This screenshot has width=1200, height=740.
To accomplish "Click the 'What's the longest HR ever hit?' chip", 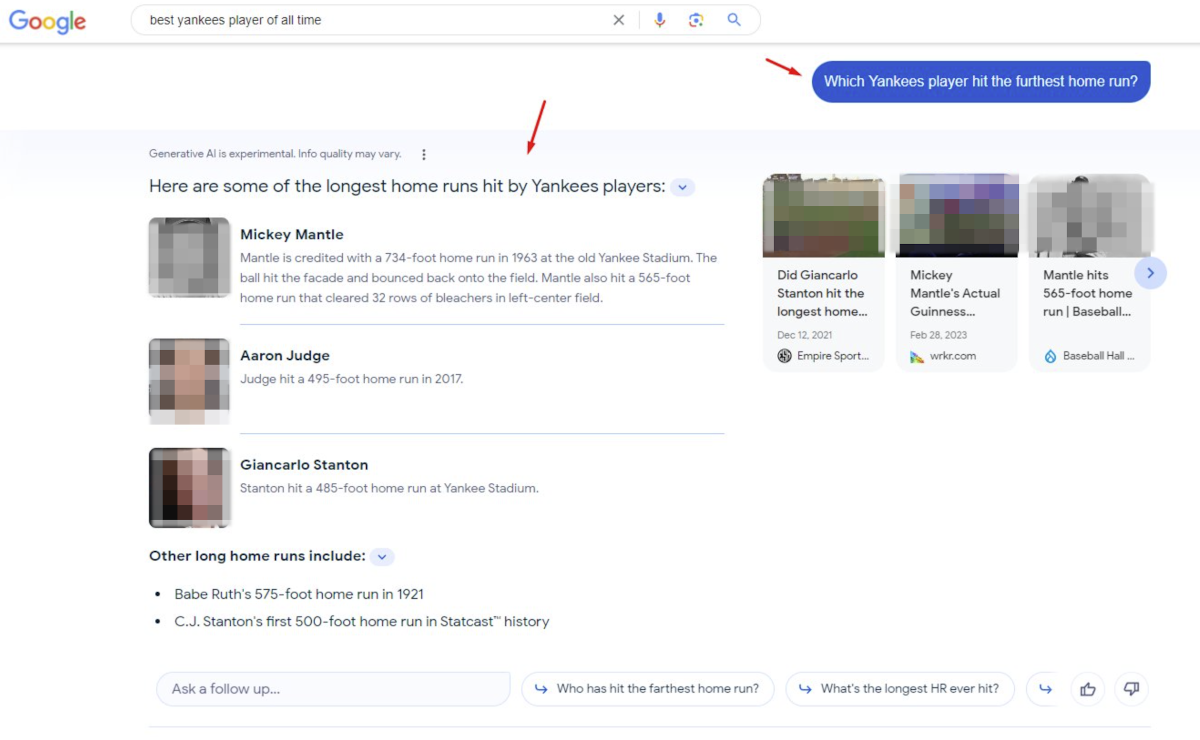I will pos(899,689).
